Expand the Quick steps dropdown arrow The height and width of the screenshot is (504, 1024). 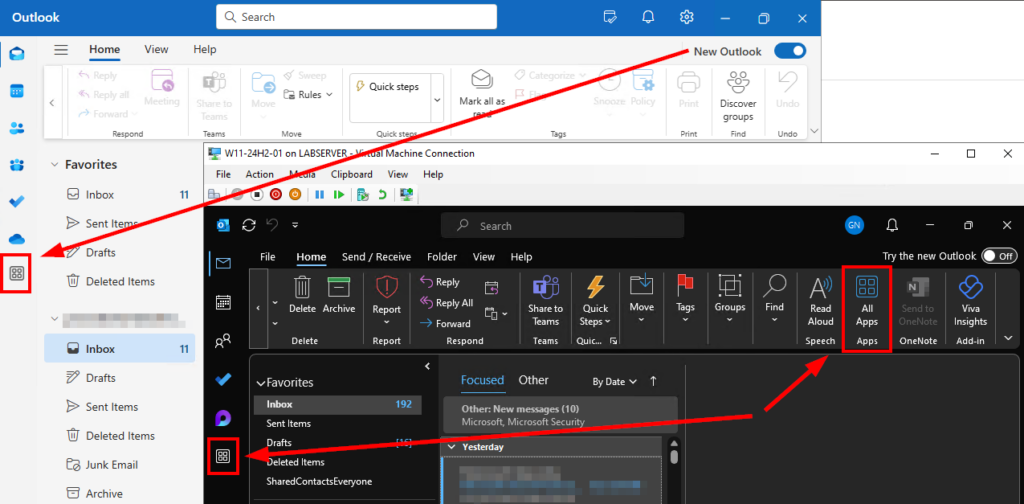436,100
